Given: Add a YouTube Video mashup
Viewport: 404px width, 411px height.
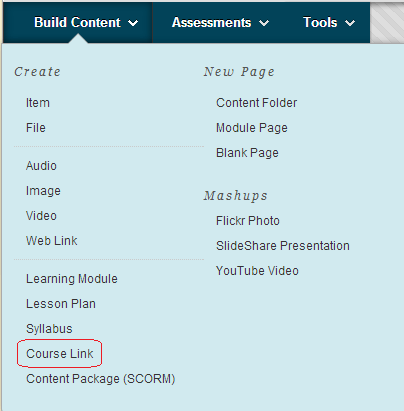Looking at the screenshot, I should pos(257,271).
